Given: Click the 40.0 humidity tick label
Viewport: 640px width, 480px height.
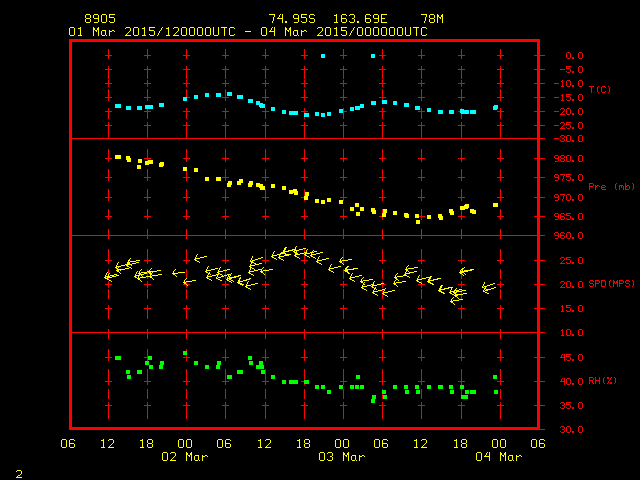Looking at the screenshot, I should coord(571,381).
